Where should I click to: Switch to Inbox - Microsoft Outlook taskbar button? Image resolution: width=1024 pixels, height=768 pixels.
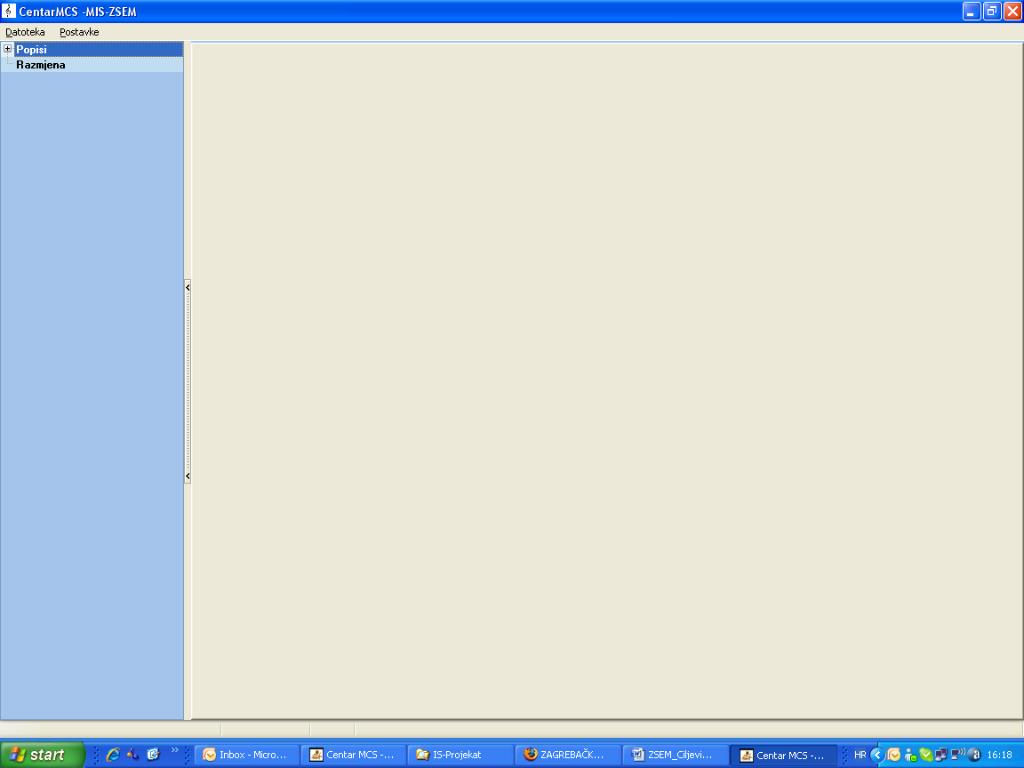tap(246, 755)
